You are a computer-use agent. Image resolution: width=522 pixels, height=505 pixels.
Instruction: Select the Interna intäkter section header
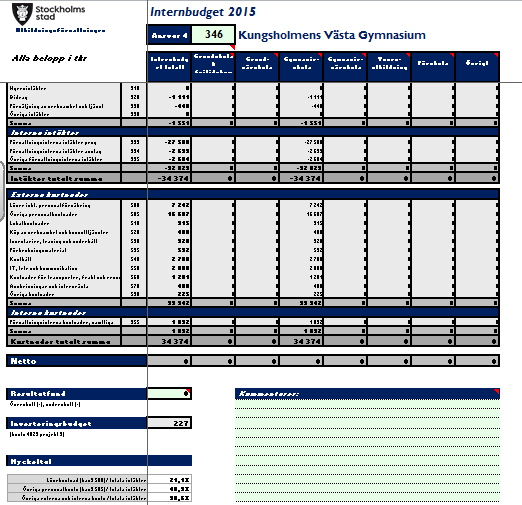click(x=45, y=132)
